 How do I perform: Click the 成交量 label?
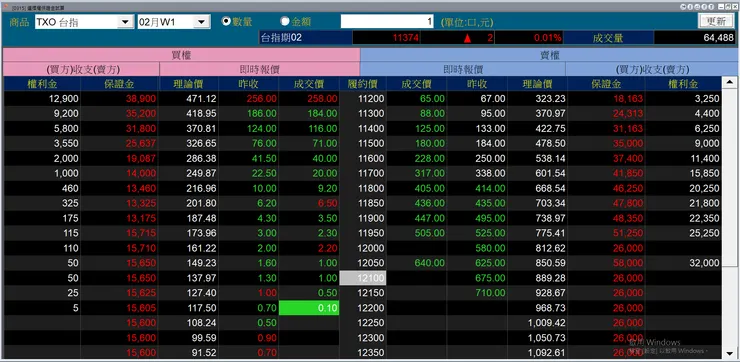coord(608,38)
